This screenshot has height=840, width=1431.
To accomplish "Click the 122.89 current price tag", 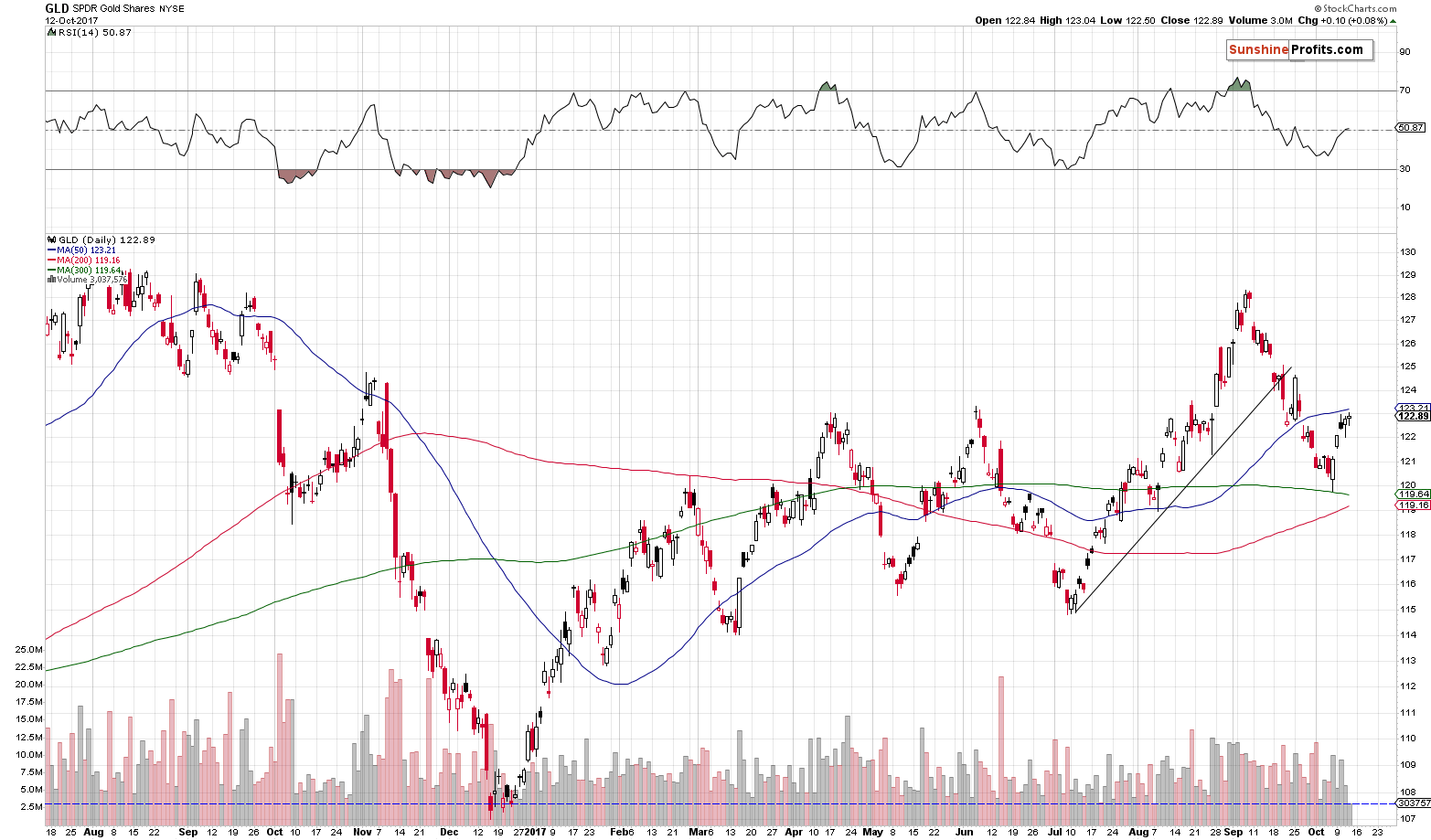I will [x=1414, y=416].
